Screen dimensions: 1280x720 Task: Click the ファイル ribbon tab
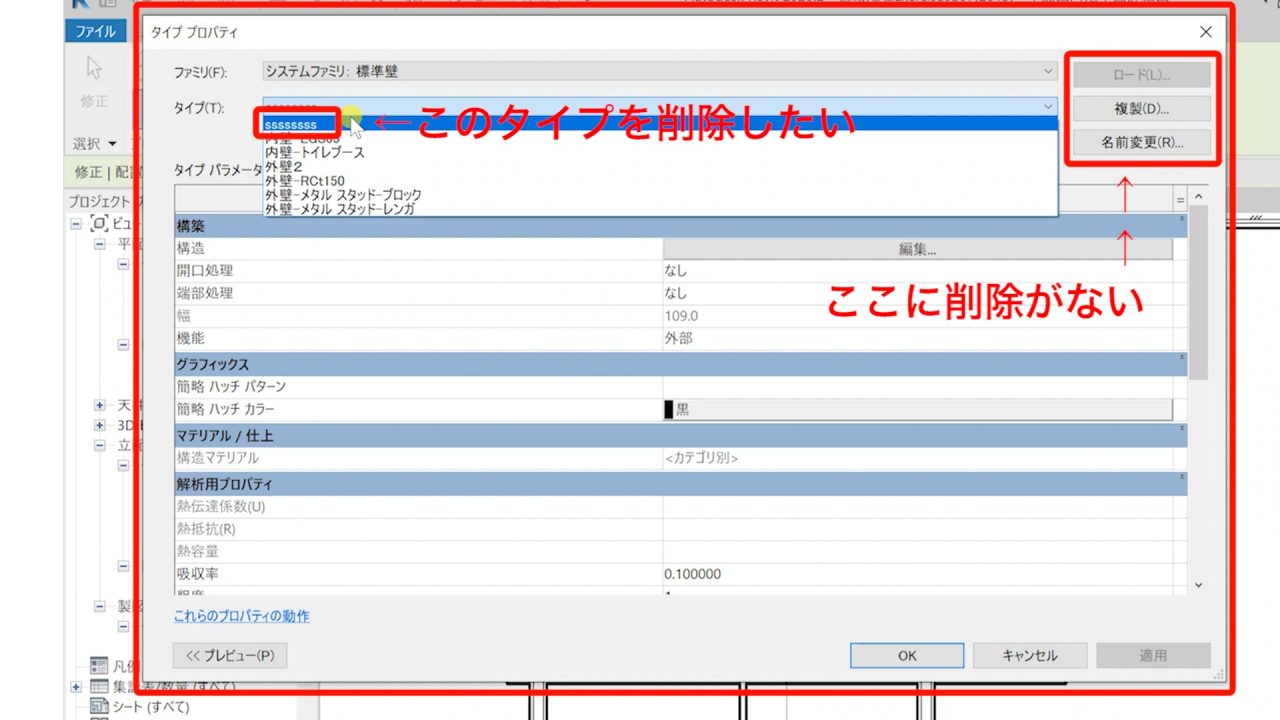[95, 31]
